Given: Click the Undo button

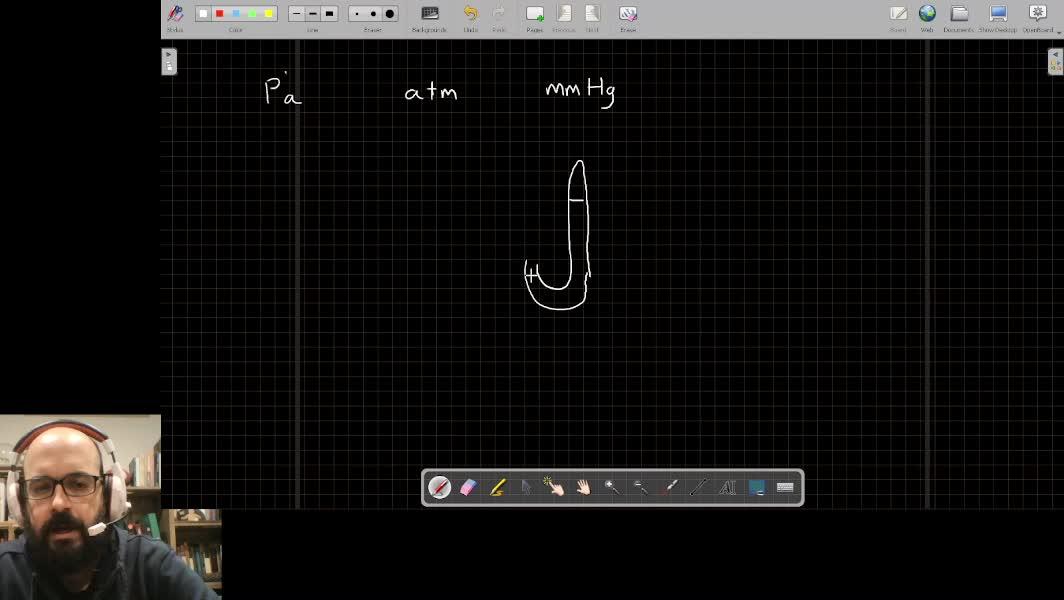Looking at the screenshot, I should click(x=470, y=15).
